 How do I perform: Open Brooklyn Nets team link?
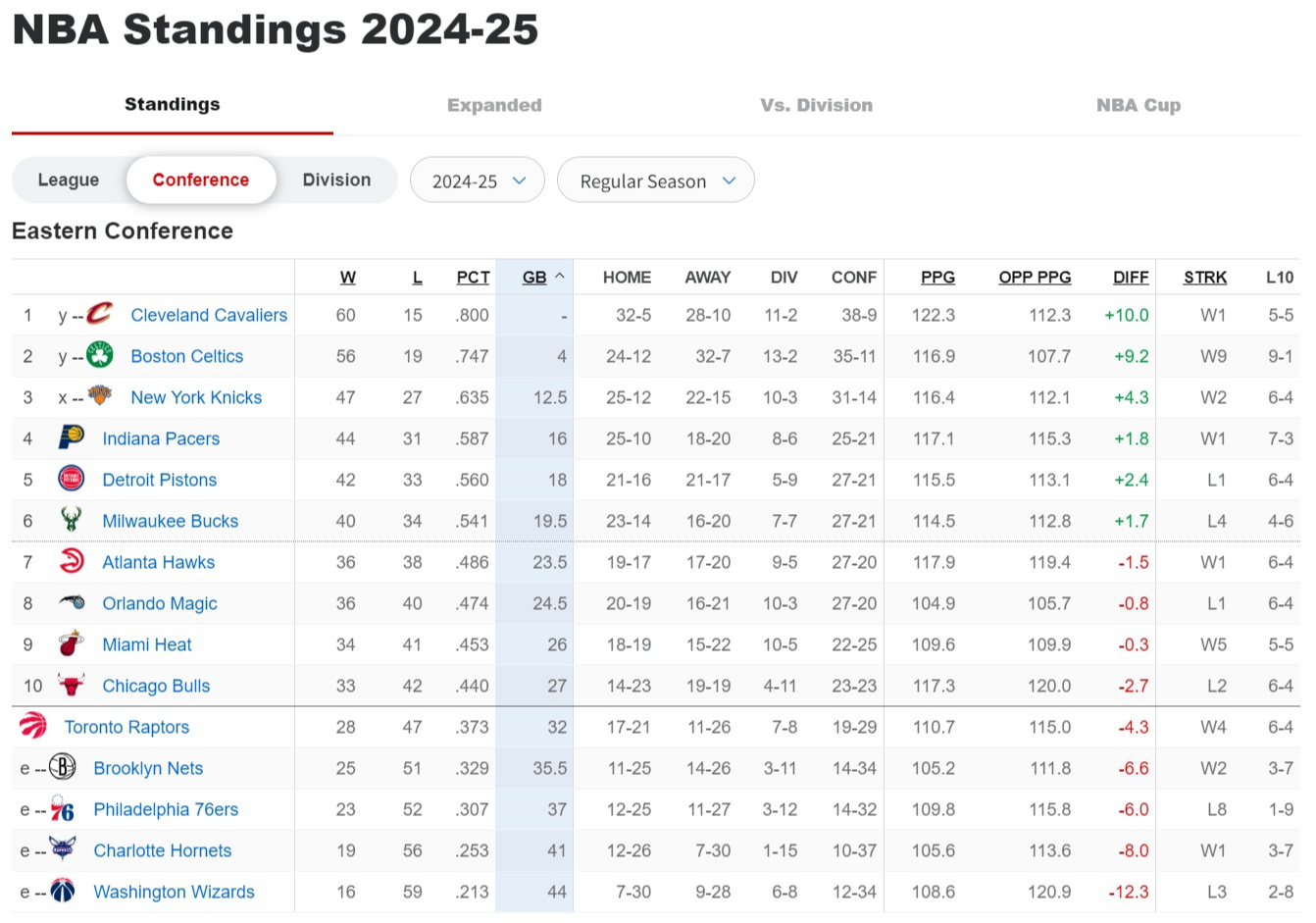tap(148, 768)
